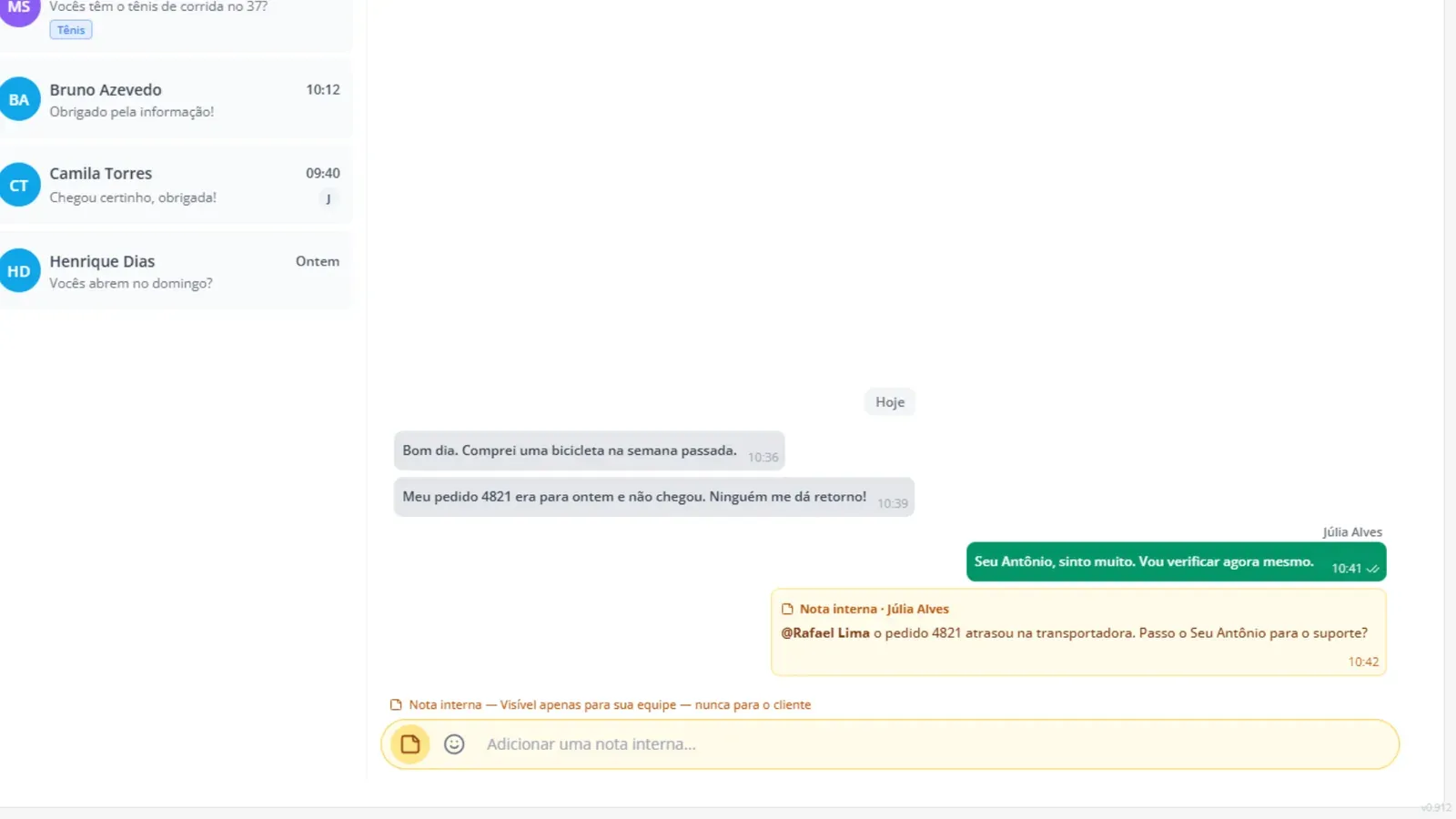
Task: Click the MS avatar in the chat list
Action: (19, 8)
